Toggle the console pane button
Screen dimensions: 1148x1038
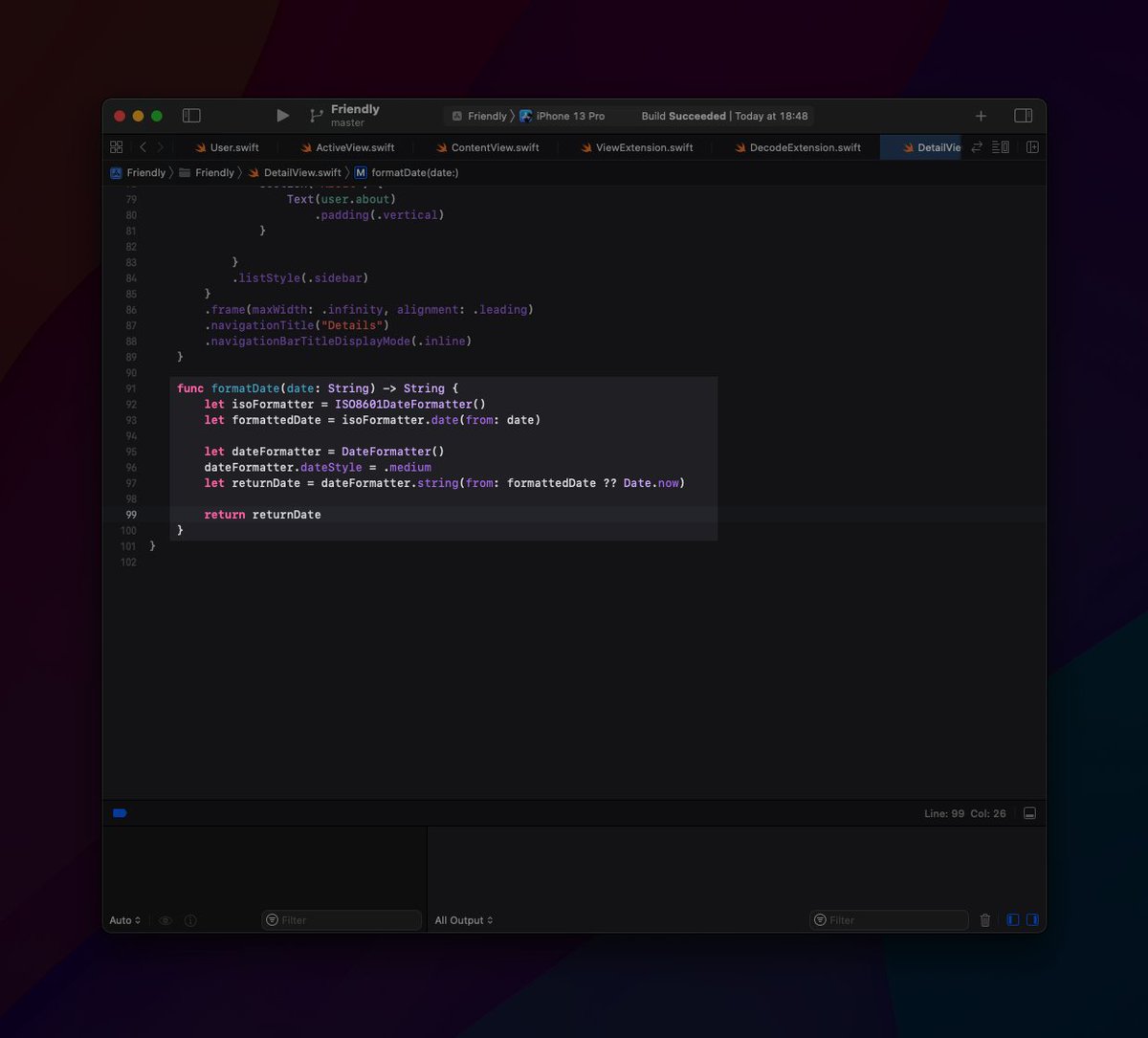pos(1032,920)
